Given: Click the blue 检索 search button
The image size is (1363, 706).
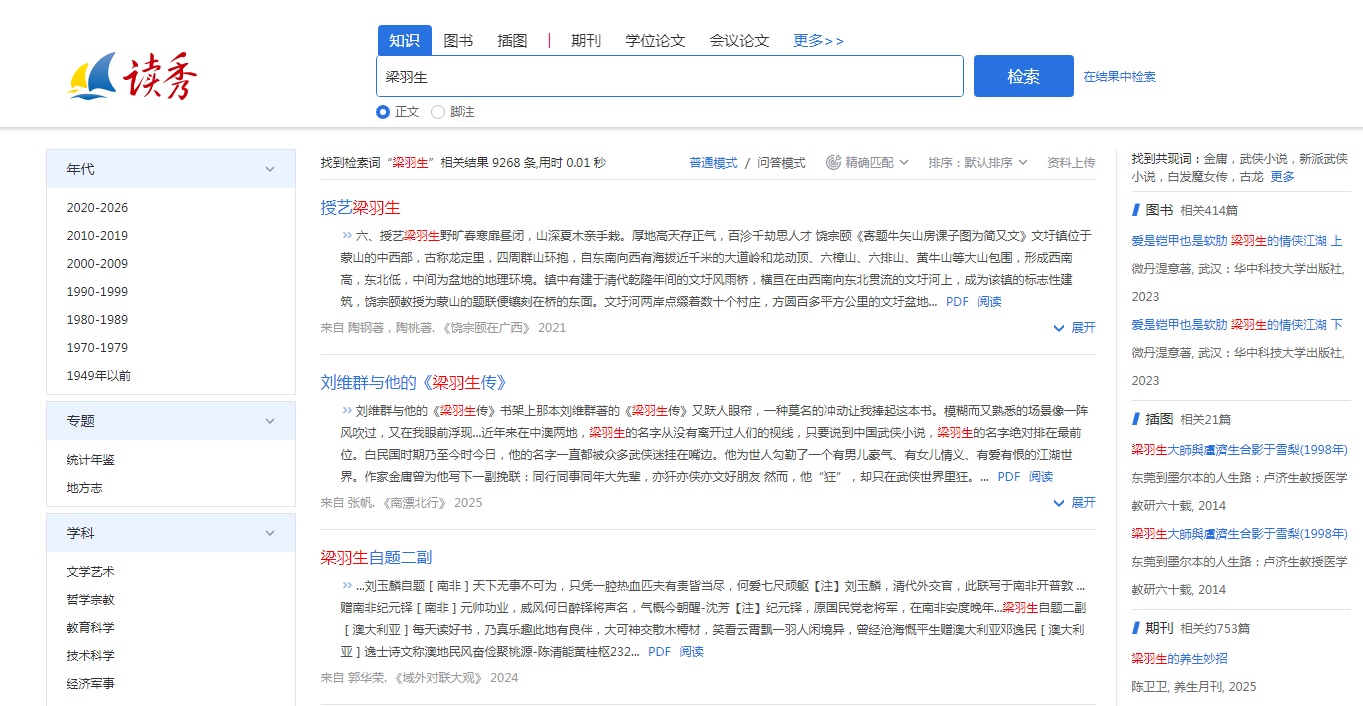Looking at the screenshot, I should (1024, 76).
